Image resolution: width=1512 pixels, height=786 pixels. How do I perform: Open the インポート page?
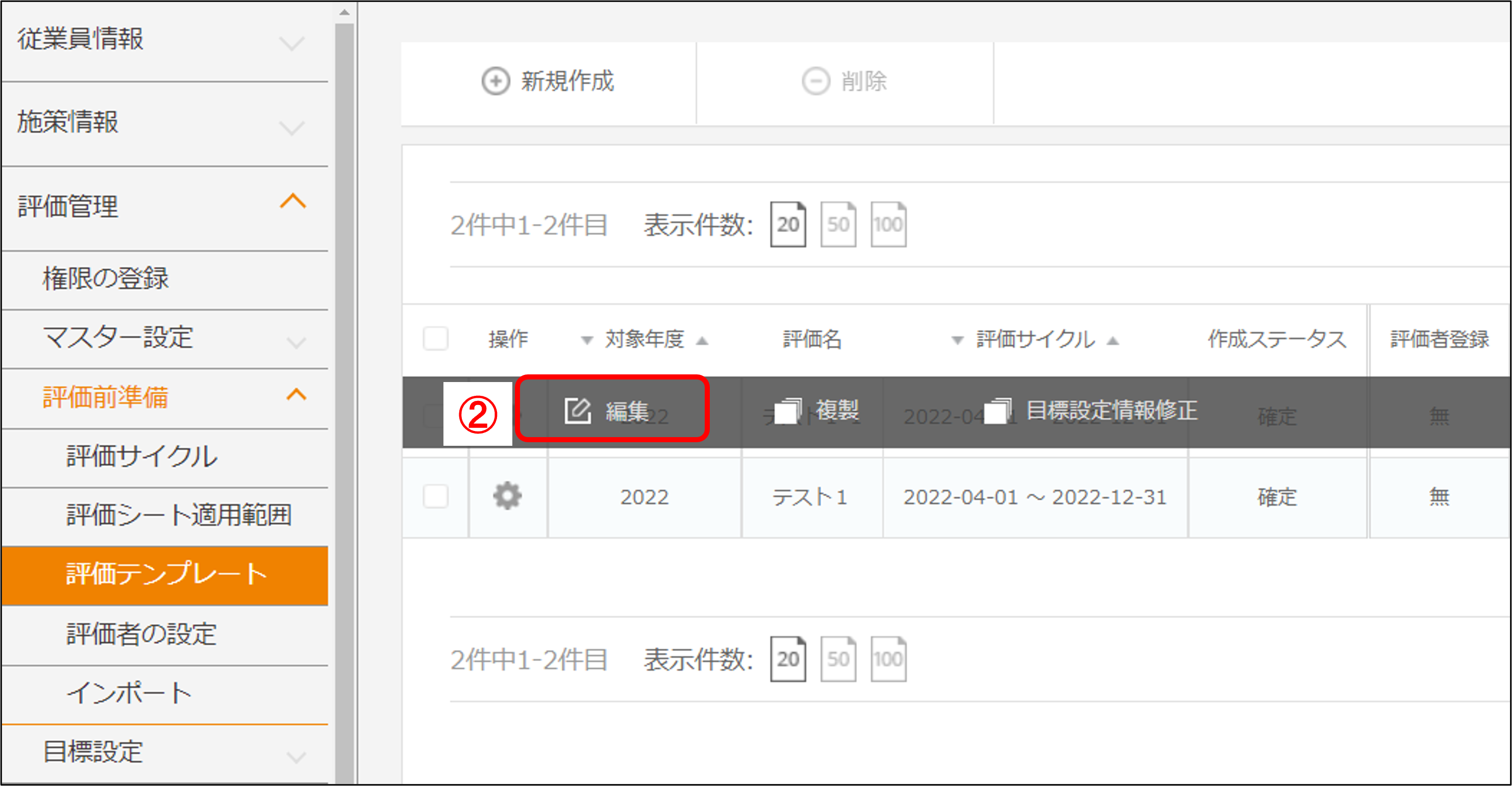[129, 693]
